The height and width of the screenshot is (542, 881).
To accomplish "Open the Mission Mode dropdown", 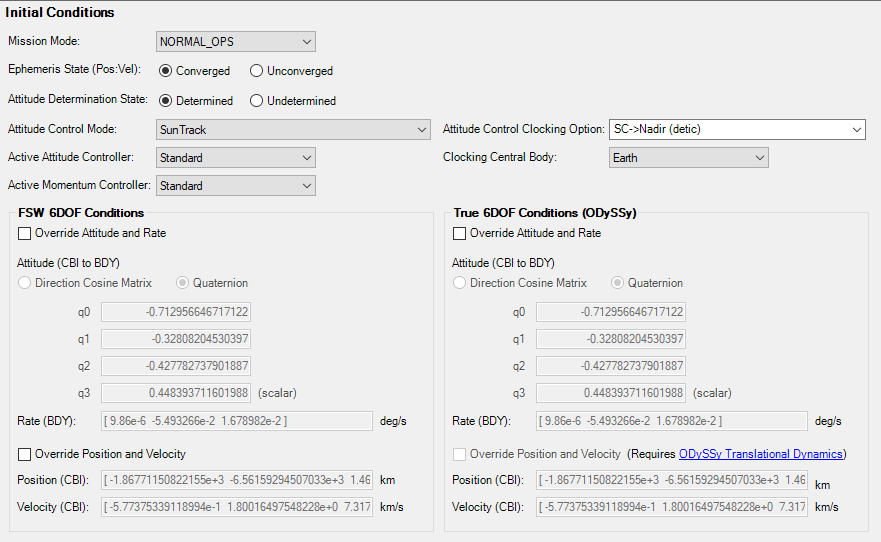I will click(236, 42).
